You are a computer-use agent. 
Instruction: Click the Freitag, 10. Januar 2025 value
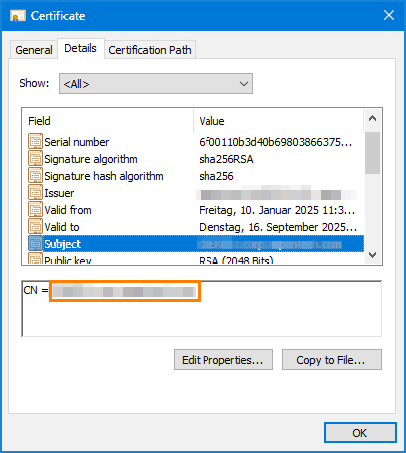277,210
